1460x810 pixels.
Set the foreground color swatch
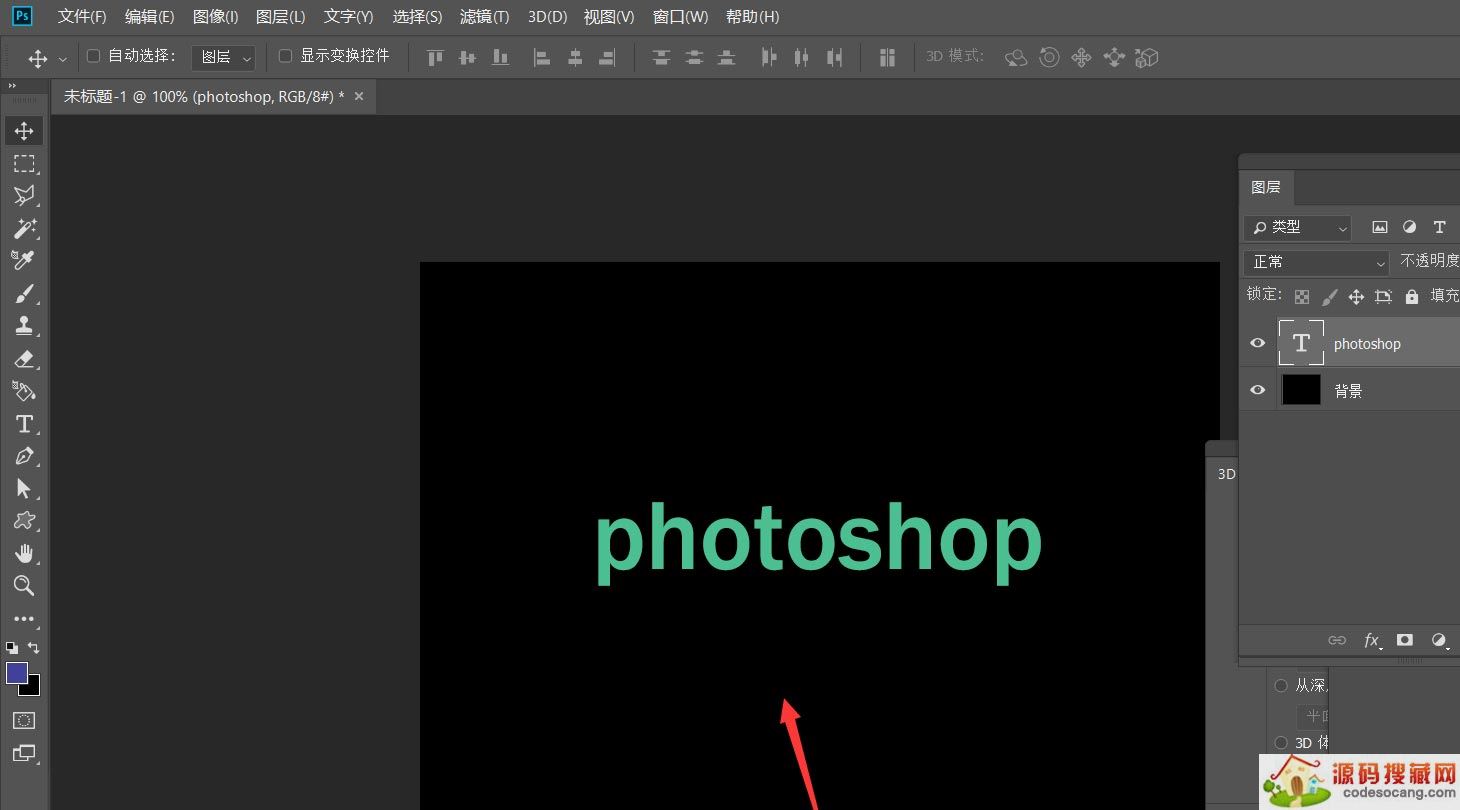click(16, 673)
